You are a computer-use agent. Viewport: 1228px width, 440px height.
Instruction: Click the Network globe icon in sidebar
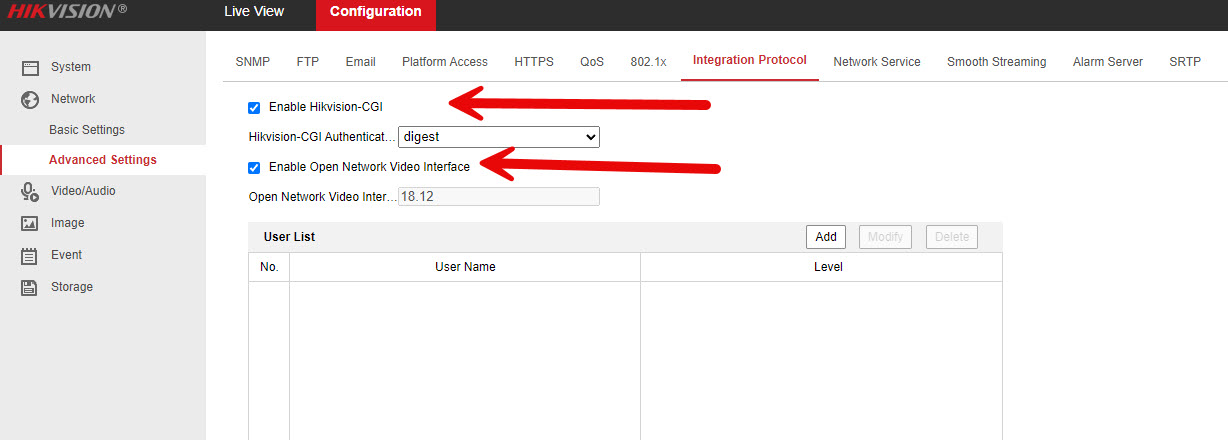coord(30,99)
